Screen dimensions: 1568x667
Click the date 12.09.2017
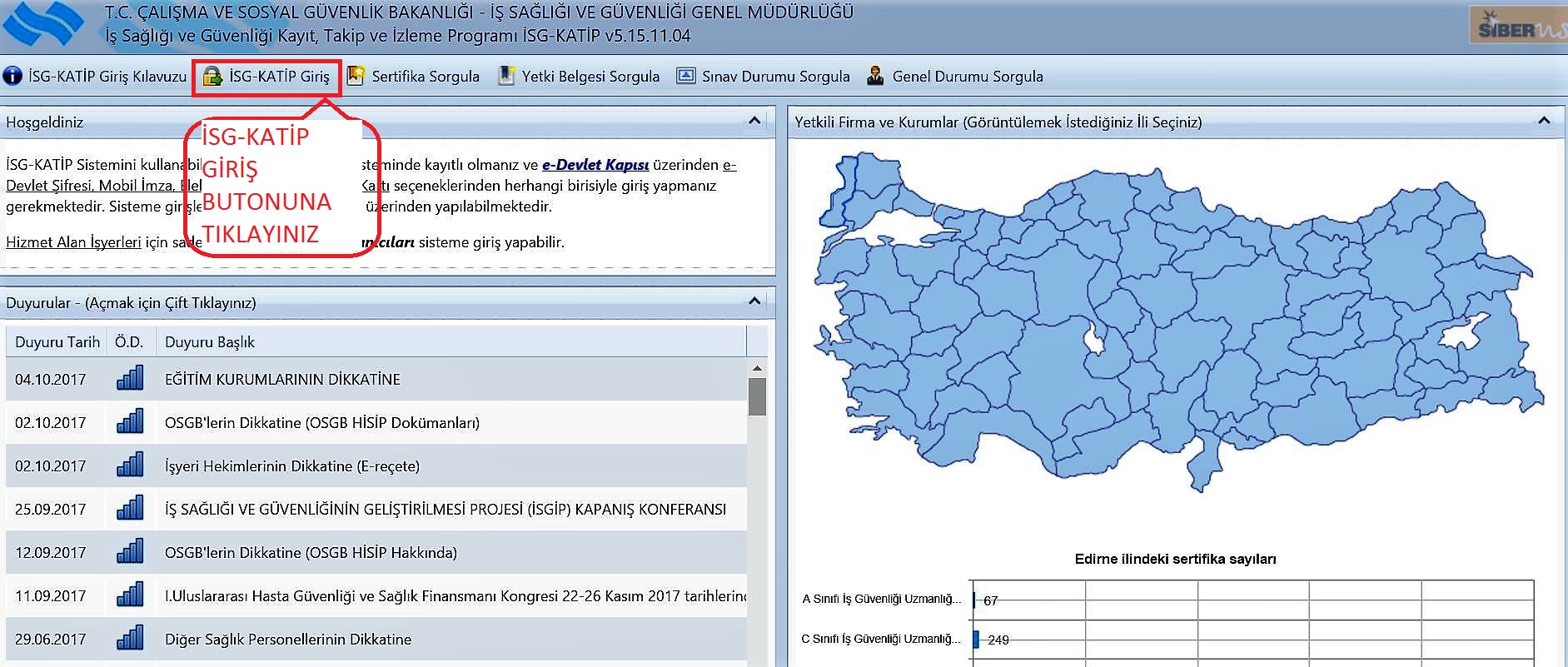click(51, 553)
